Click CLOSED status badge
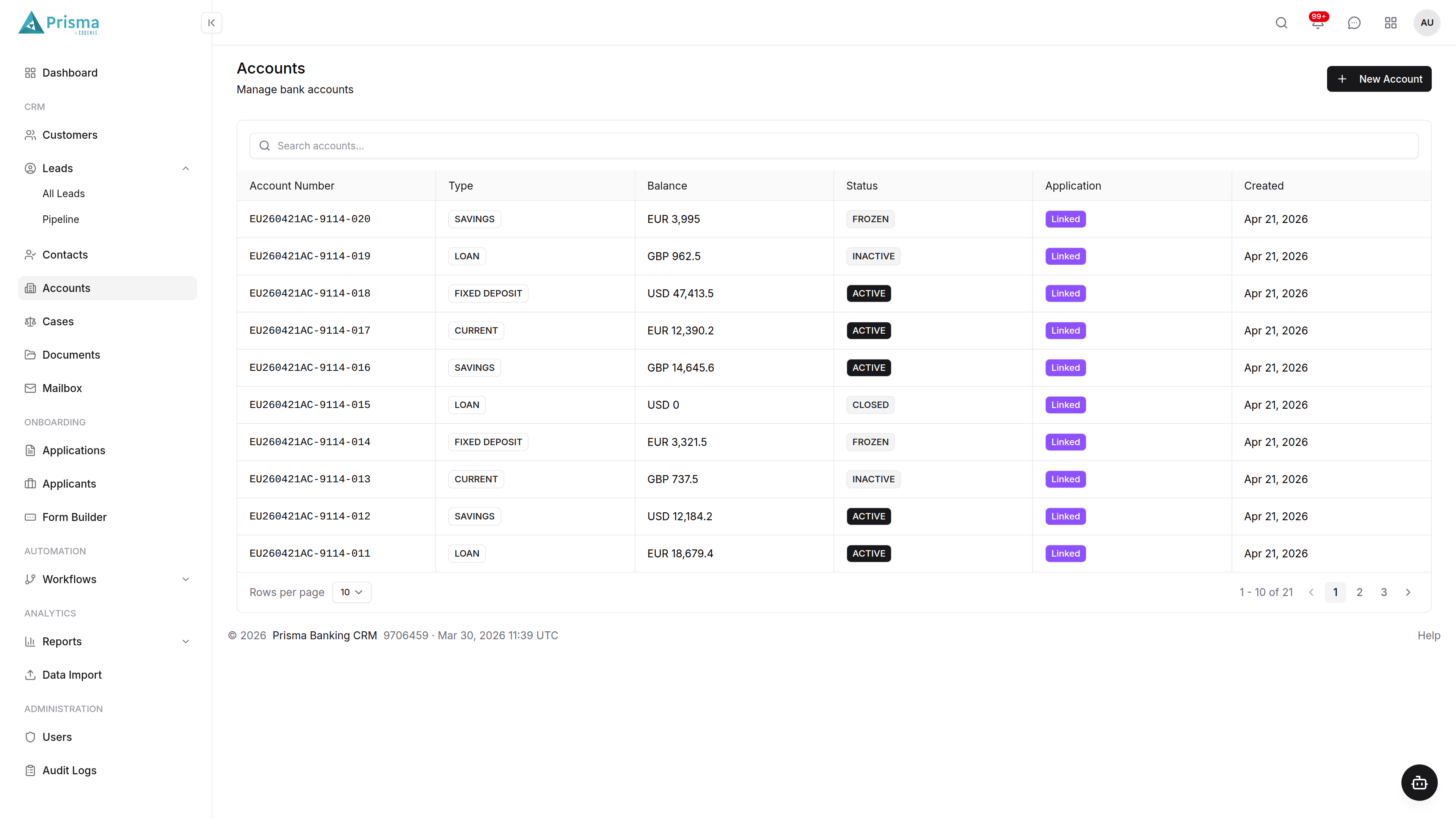The image size is (1456, 819). tap(871, 405)
